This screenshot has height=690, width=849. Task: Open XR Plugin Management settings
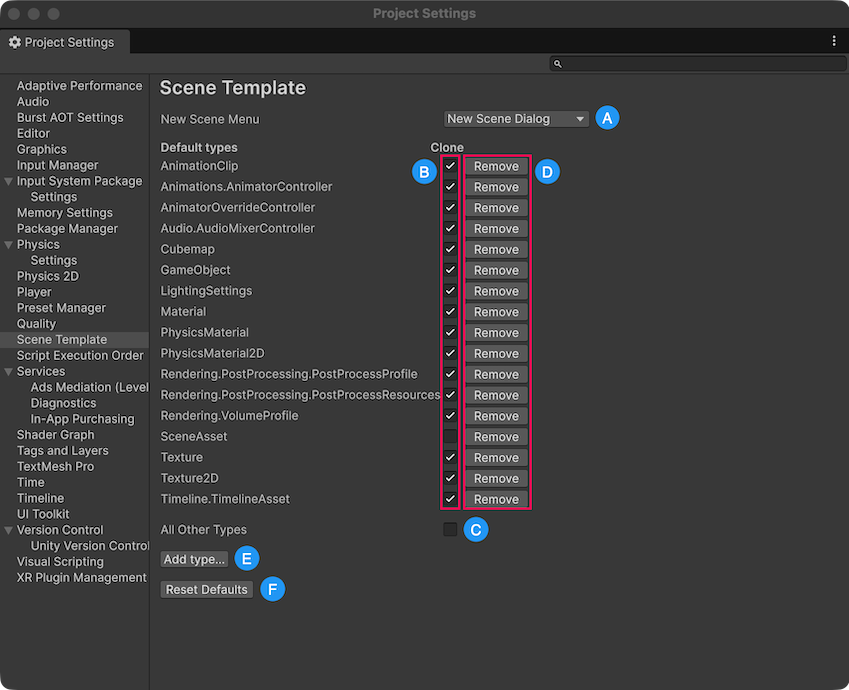click(x=81, y=578)
